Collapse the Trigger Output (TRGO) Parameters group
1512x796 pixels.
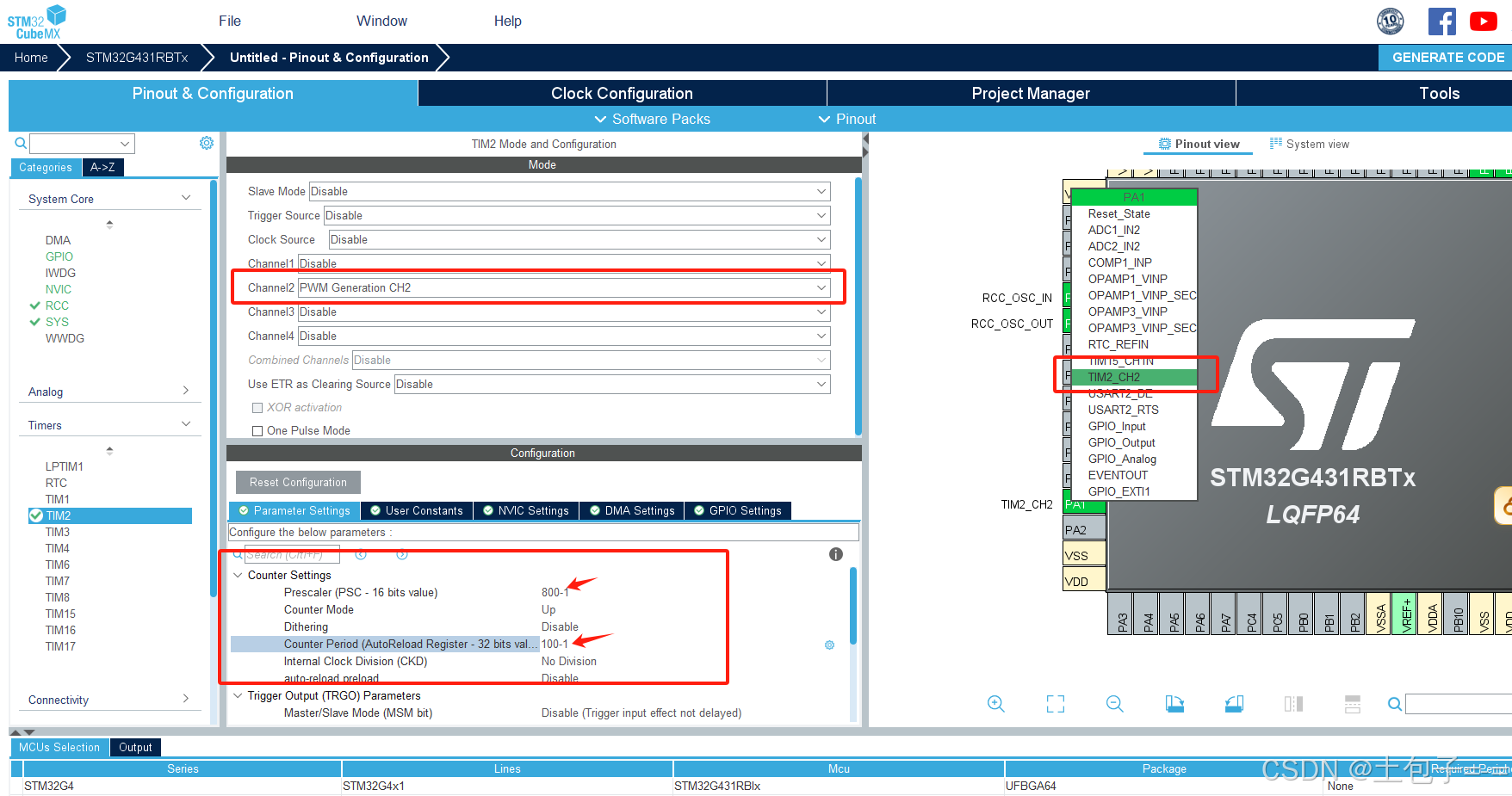[x=238, y=695]
